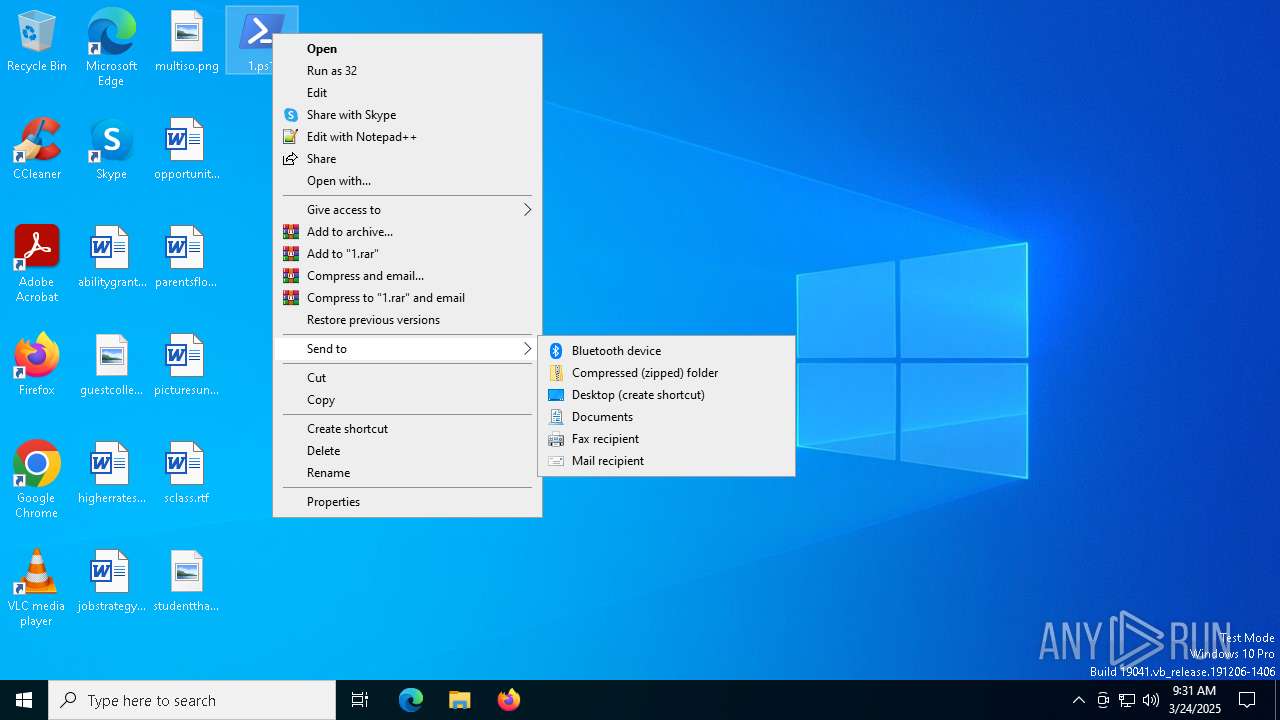Viewport: 1280px width, 720px height.
Task: Choose Edit with Notepad++
Action: pos(408,137)
